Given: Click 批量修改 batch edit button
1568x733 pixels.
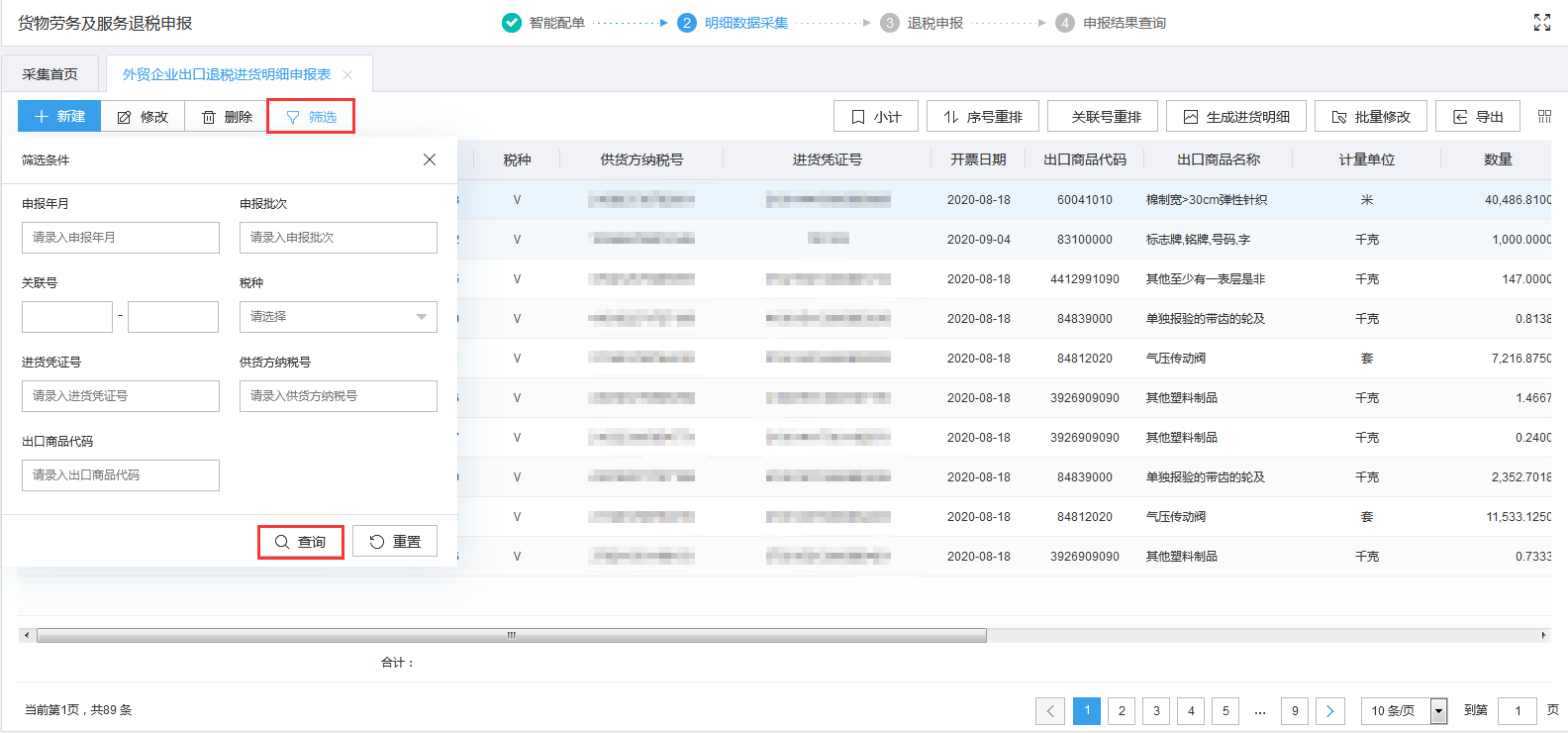Looking at the screenshot, I should click(x=1370, y=117).
